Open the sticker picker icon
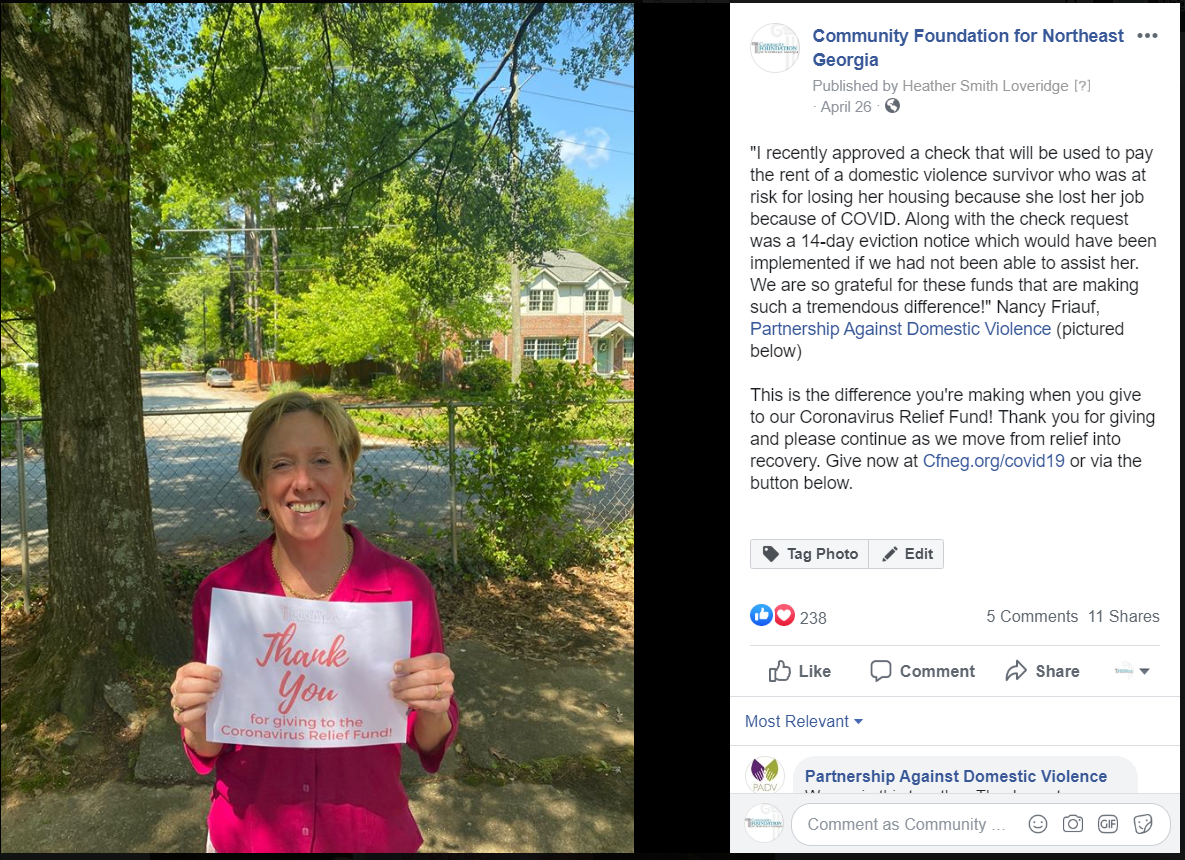The image size is (1185, 860). coord(1143,824)
